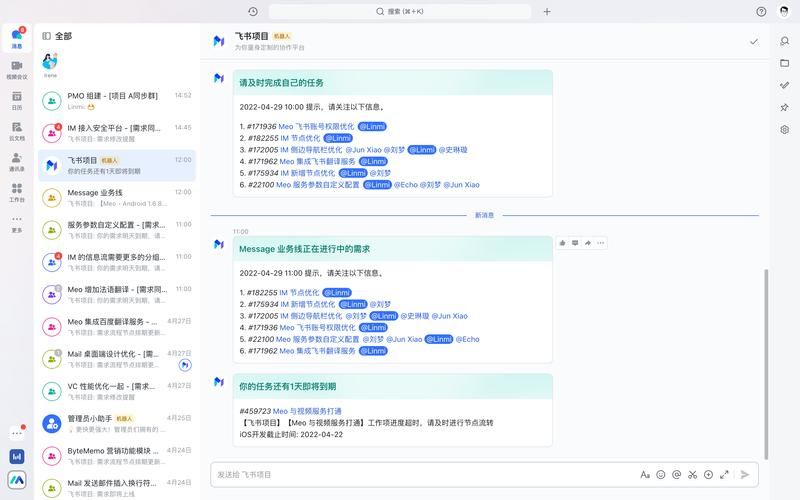Mark chat done with the checkmark icon

754,41
